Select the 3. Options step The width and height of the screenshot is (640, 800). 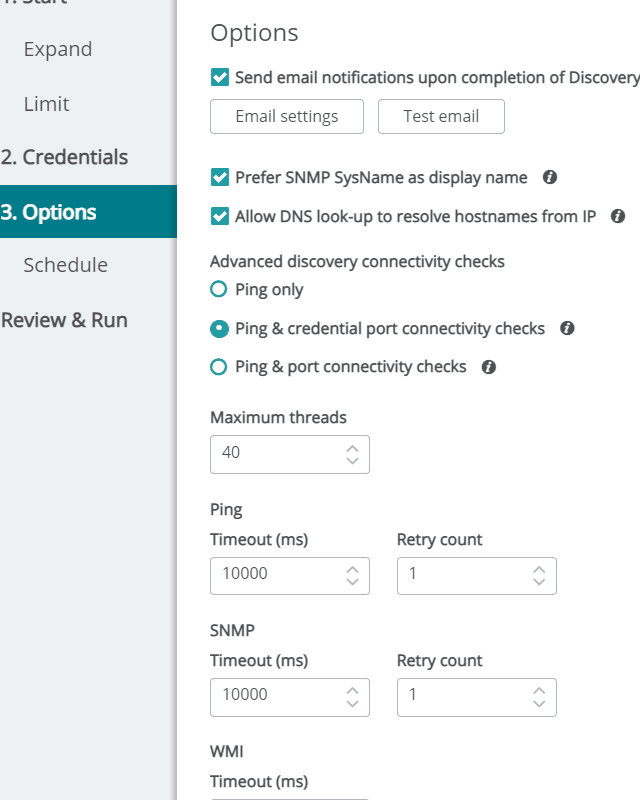coord(88,212)
